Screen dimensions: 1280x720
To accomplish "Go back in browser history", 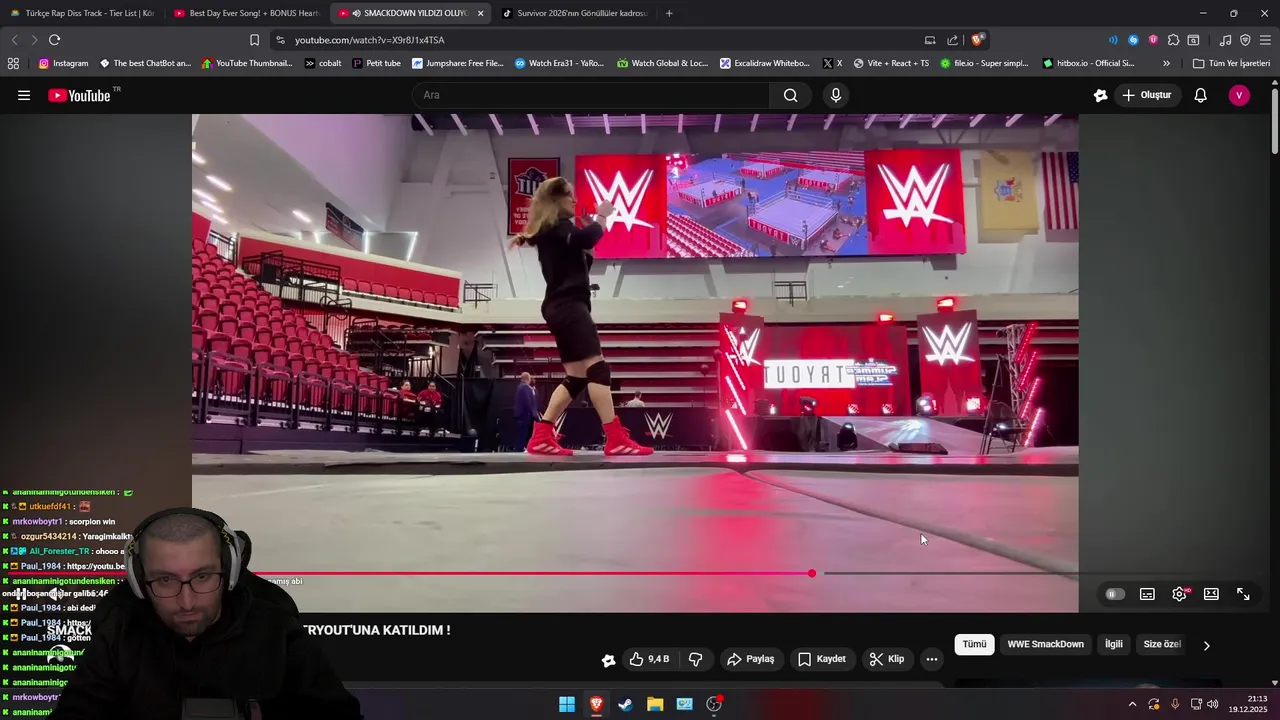I will [x=14, y=40].
